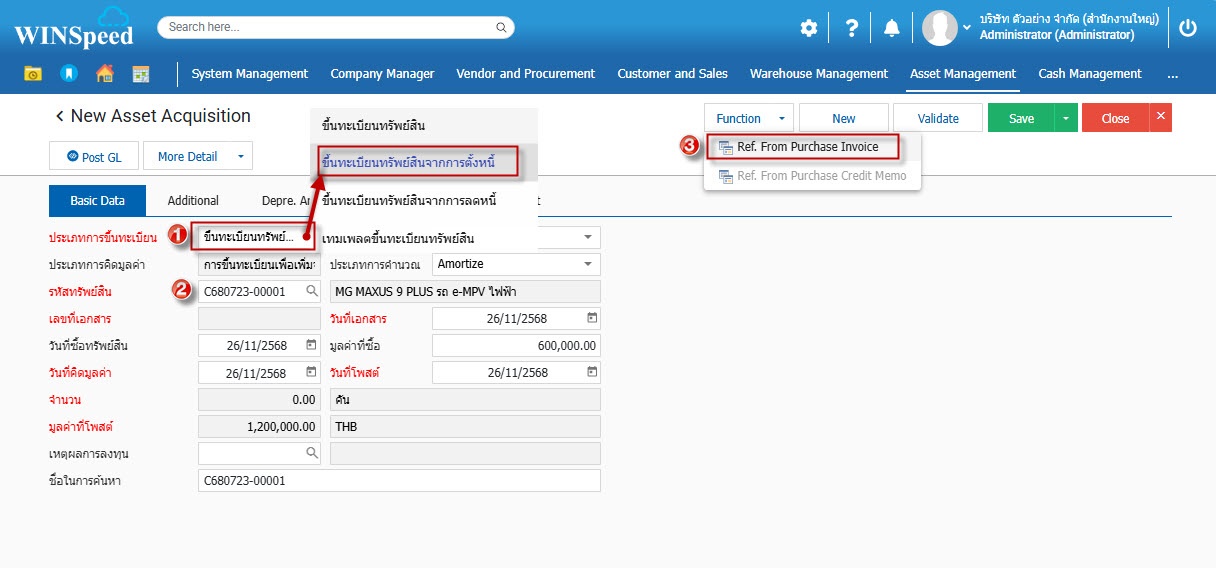Click the calendar grid icon in toolbar
Image resolution: width=1216 pixels, height=568 pixels.
pos(140,74)
